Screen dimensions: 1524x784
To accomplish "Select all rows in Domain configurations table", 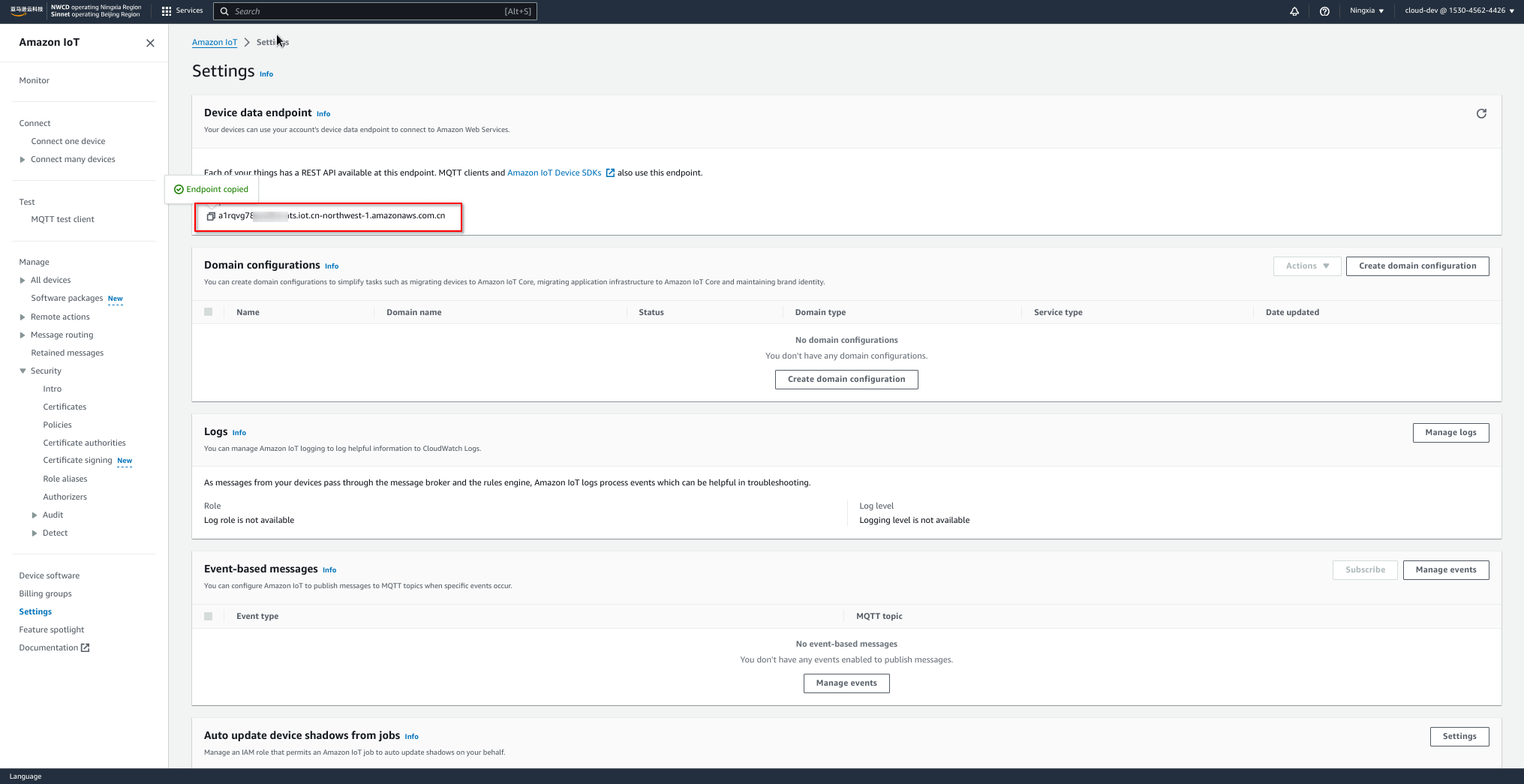I will 209,312.
